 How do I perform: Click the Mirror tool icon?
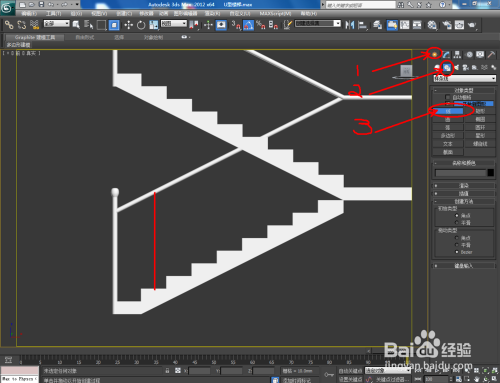point(350,25)
